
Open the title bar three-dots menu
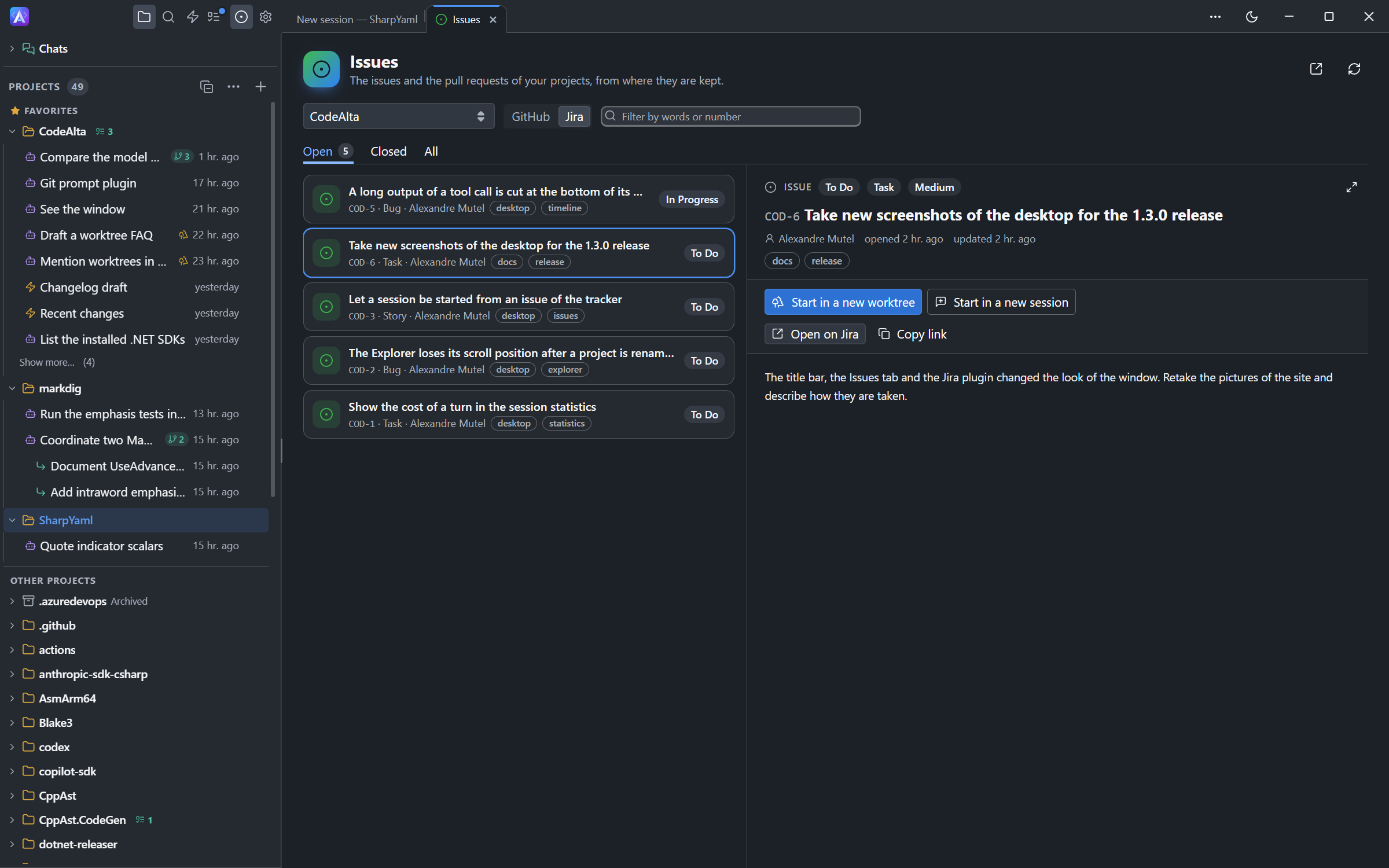(x=1215, y=17)
